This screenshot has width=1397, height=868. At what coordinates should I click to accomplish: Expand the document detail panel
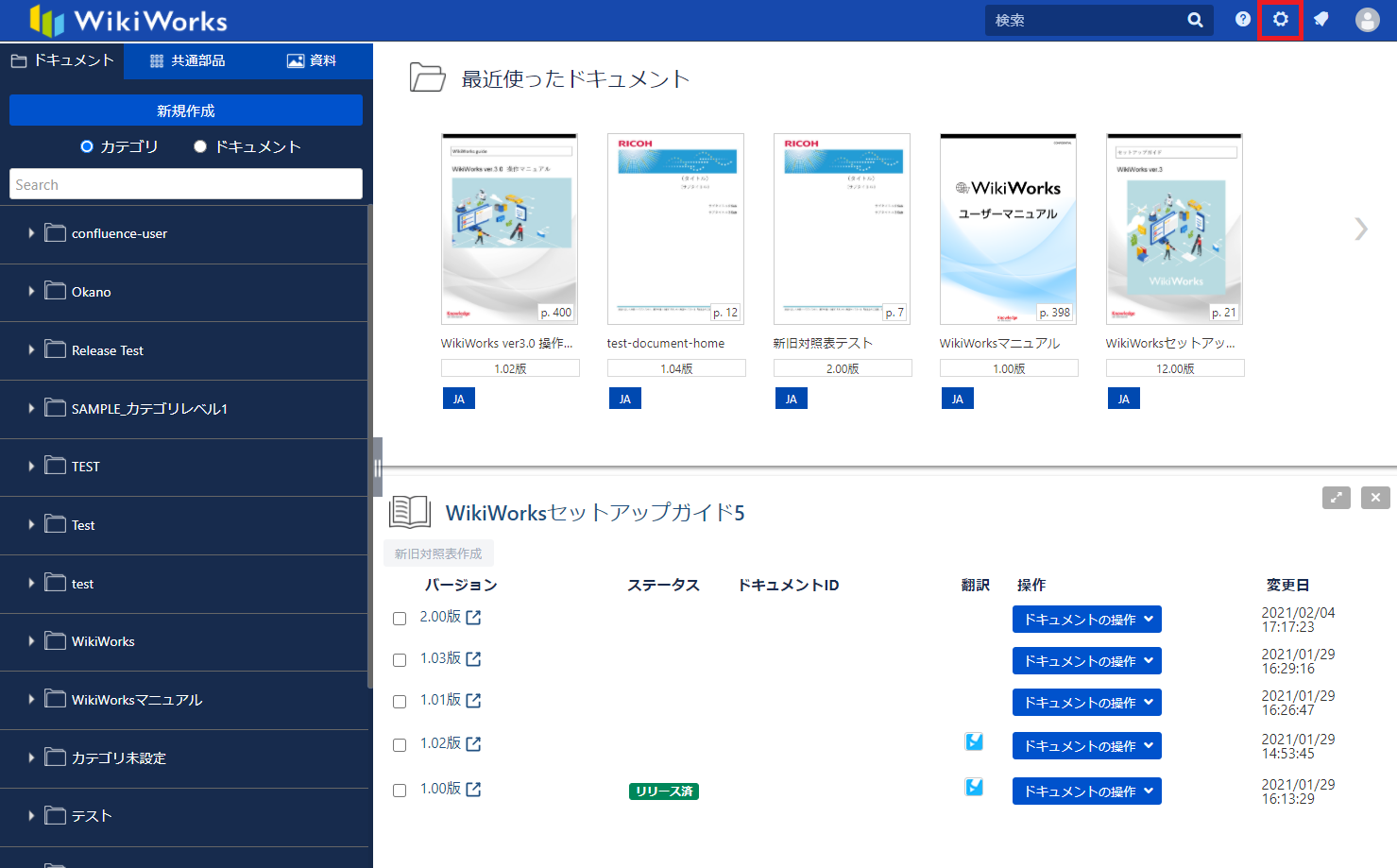tap(1336, 498)
